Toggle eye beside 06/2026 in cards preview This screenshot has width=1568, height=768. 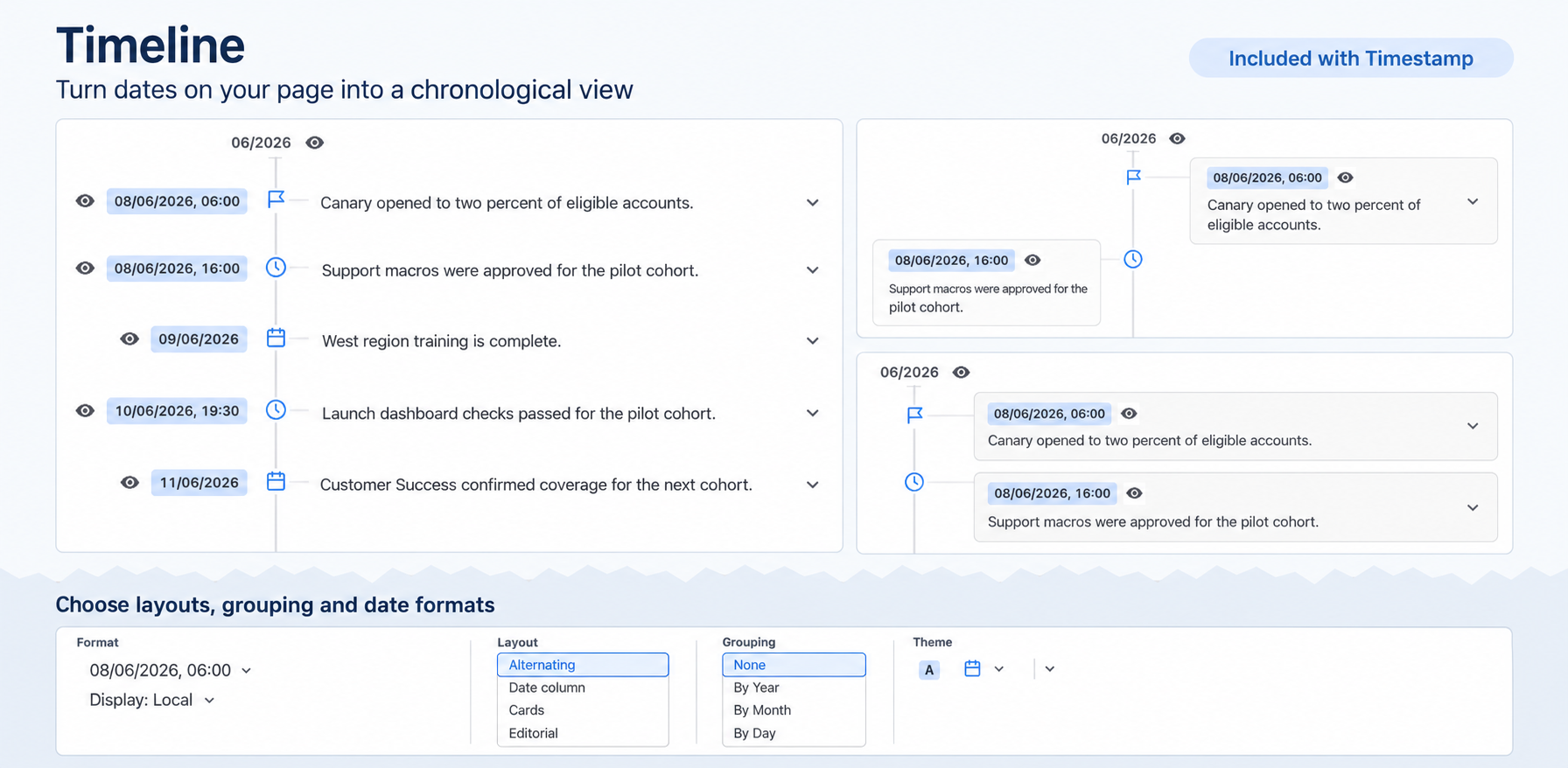(x=962, y=373)
